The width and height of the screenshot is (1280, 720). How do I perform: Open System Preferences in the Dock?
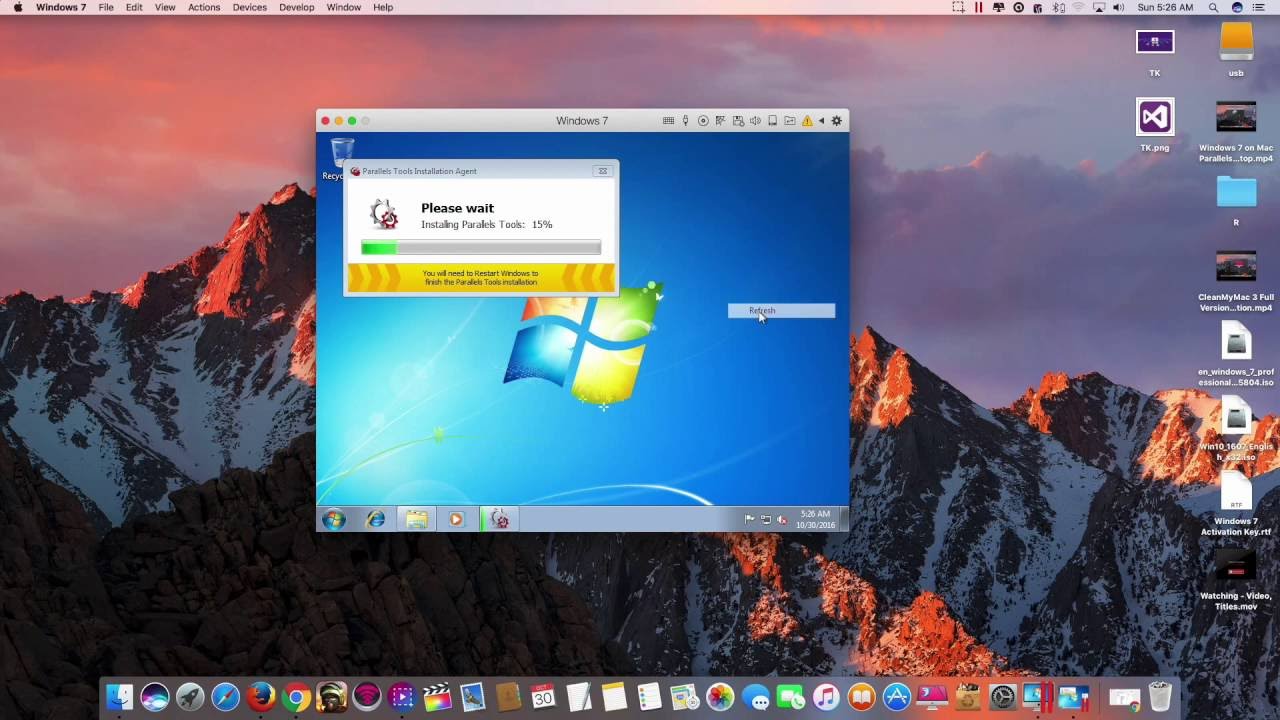[x=1002, y=697]
